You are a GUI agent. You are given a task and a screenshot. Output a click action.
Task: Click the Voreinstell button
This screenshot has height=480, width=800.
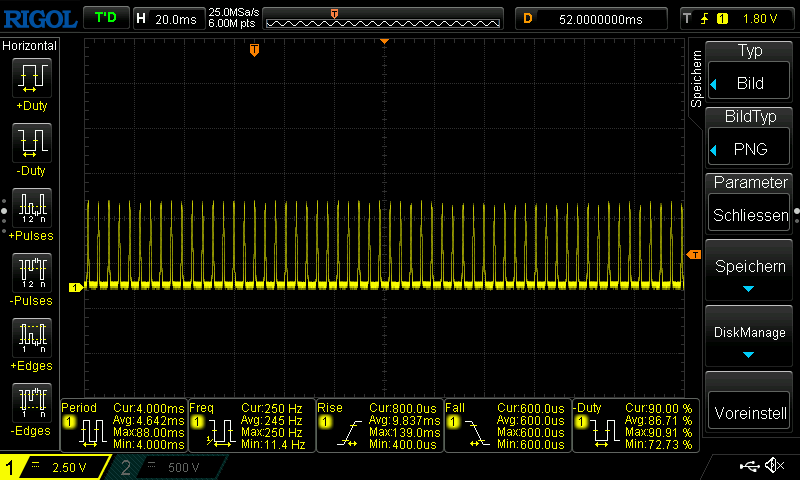click(749, 412)
